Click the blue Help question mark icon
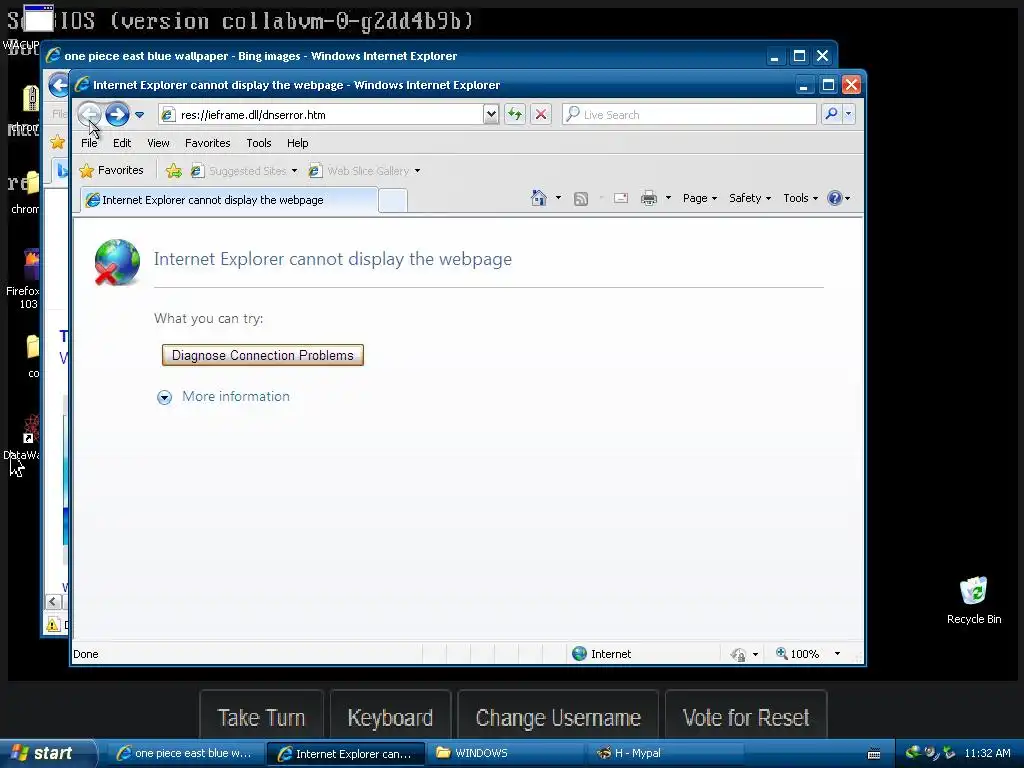 [x=835, y=198]
